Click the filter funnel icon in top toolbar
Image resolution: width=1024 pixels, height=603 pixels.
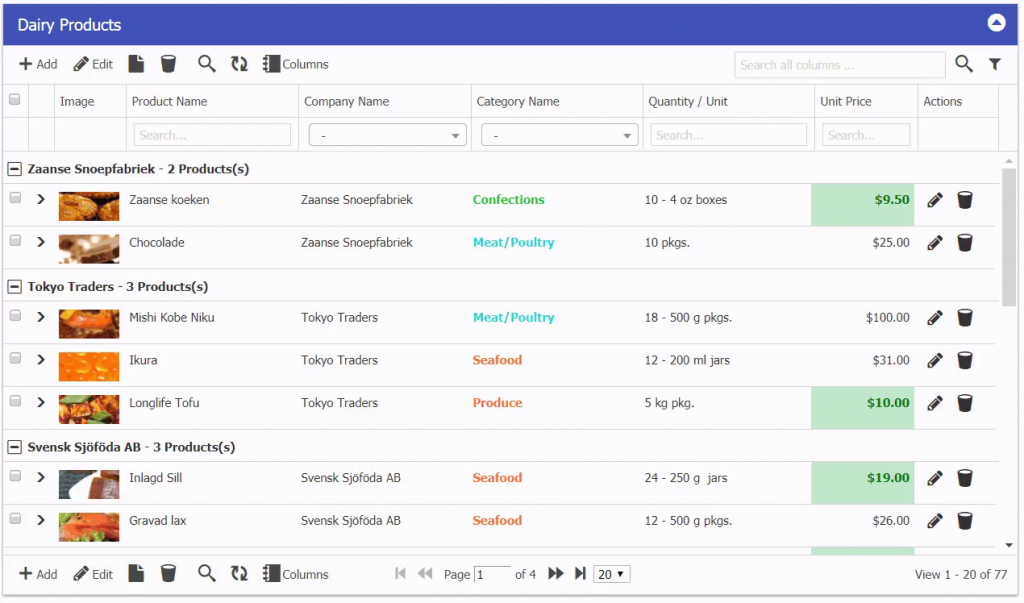pyautogui.click(x=994, y=64)
